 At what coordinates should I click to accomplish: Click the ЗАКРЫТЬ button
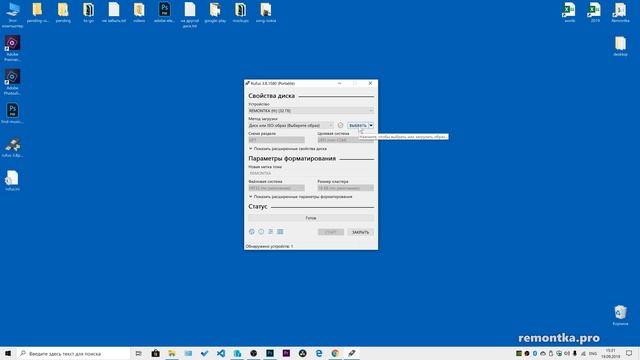coord(360,232)
